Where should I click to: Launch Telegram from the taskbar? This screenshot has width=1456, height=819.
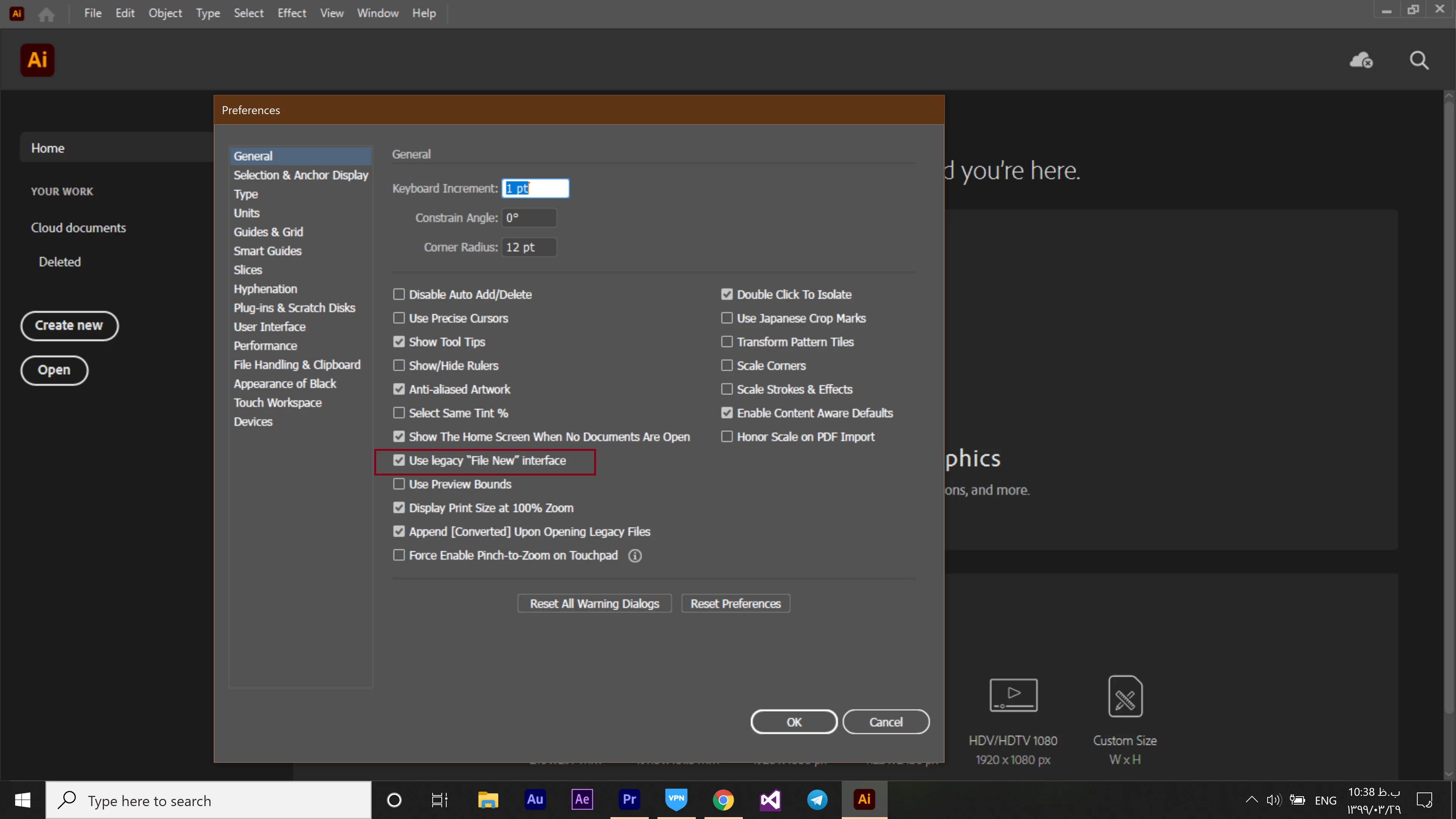817,799
